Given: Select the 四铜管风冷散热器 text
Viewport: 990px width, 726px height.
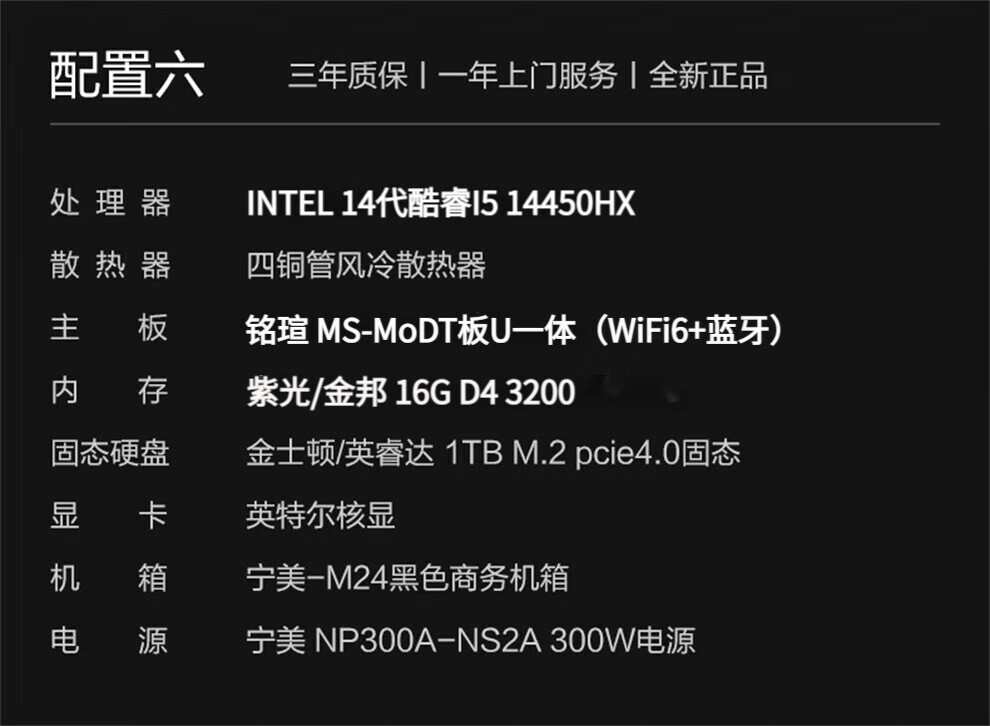Looking at the screenshot, I should click(366, 266).
